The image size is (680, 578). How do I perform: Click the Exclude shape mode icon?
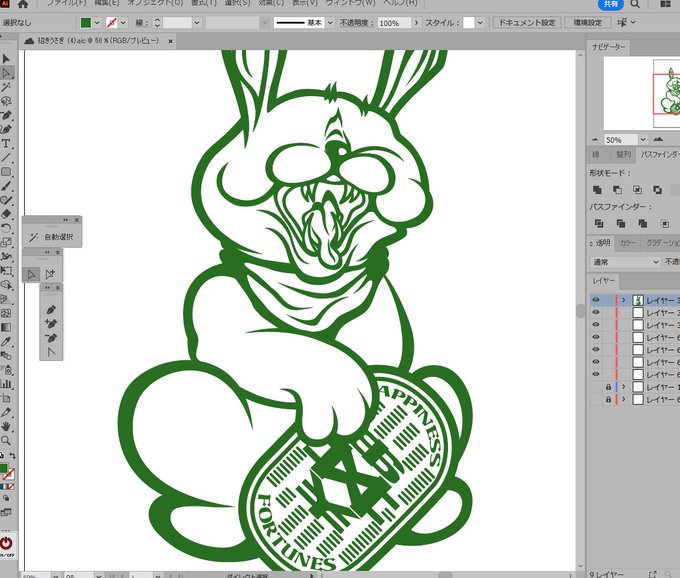coord(657,189)
